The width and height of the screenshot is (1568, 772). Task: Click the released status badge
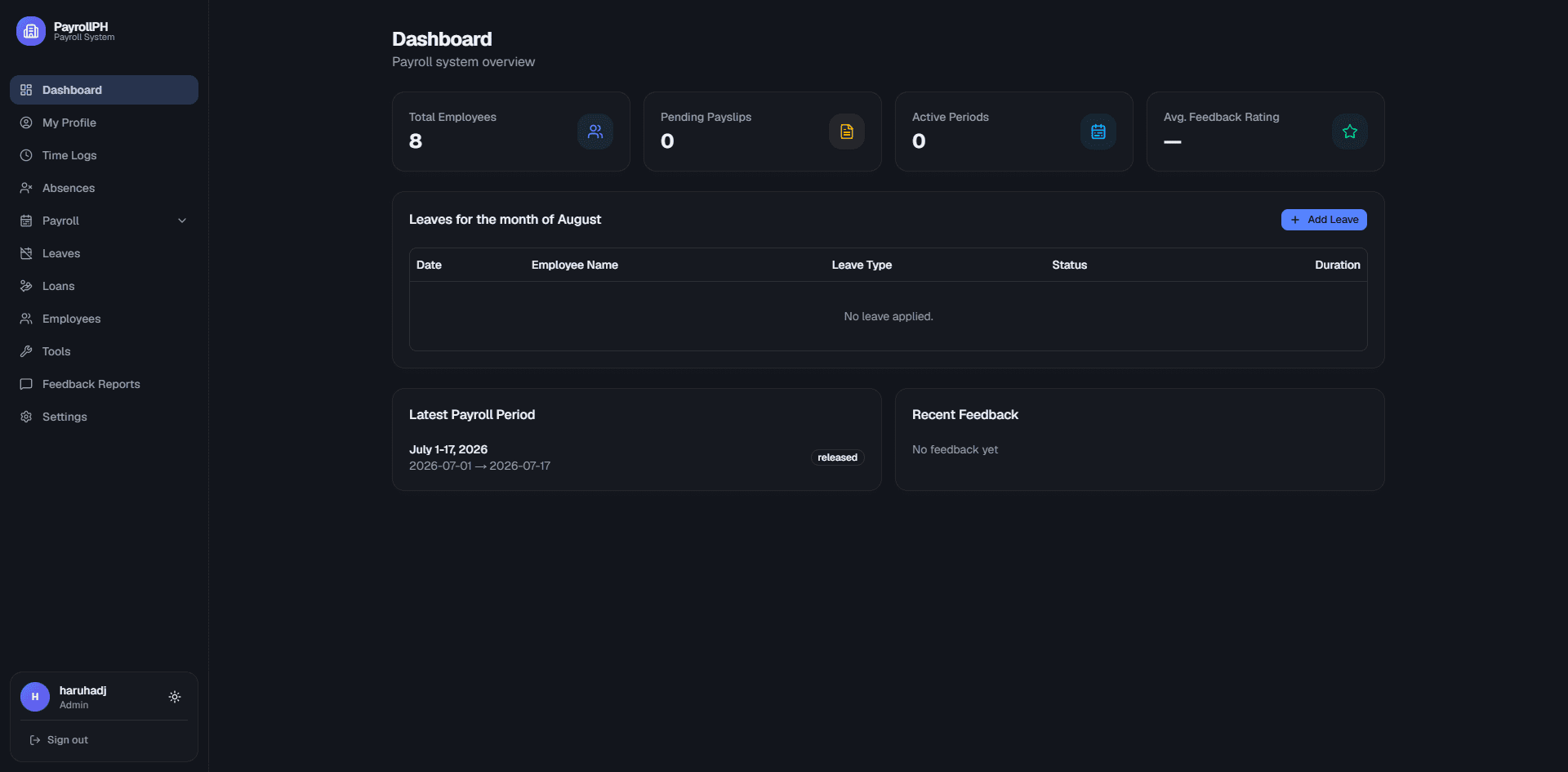point(837,457)
